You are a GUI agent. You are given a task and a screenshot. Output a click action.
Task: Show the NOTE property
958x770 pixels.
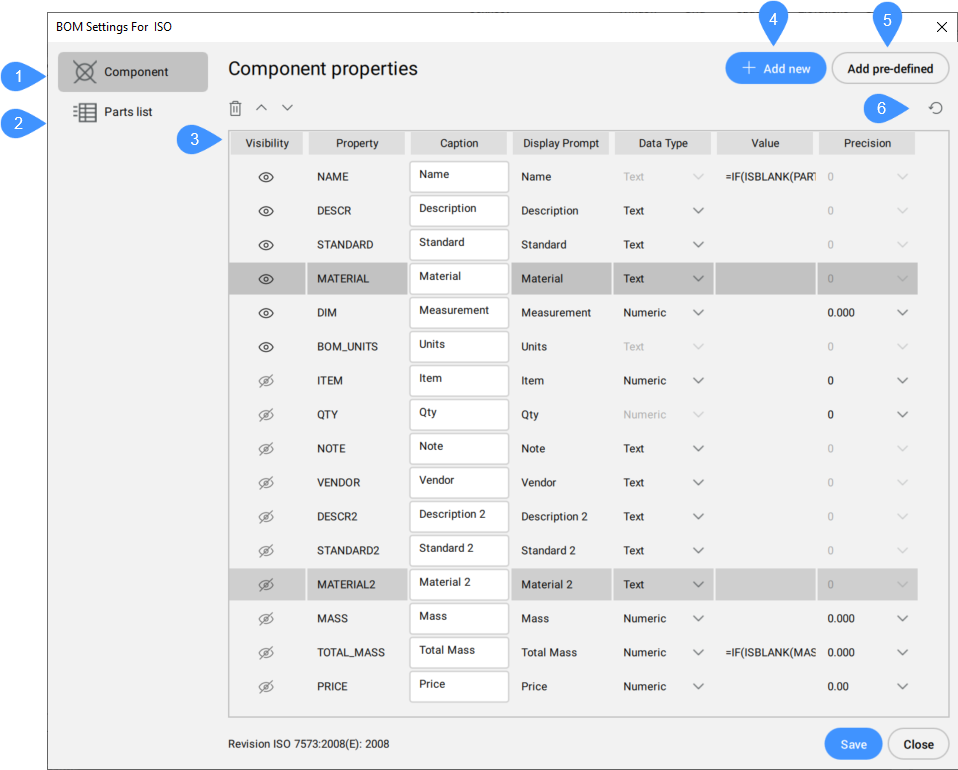pyautogui.click(x=266, y=449)
